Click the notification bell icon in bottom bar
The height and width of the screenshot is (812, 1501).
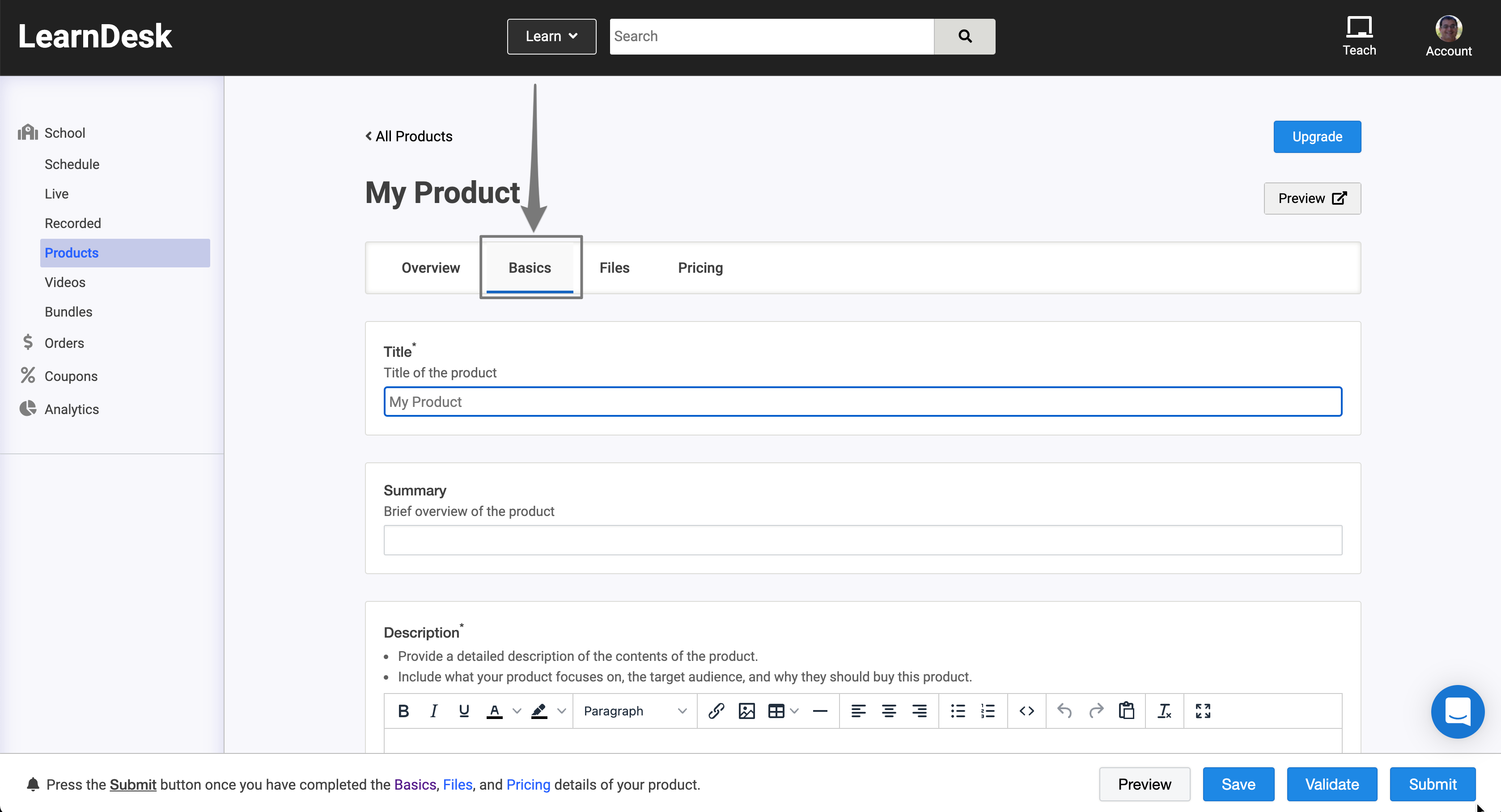[33, 785]
